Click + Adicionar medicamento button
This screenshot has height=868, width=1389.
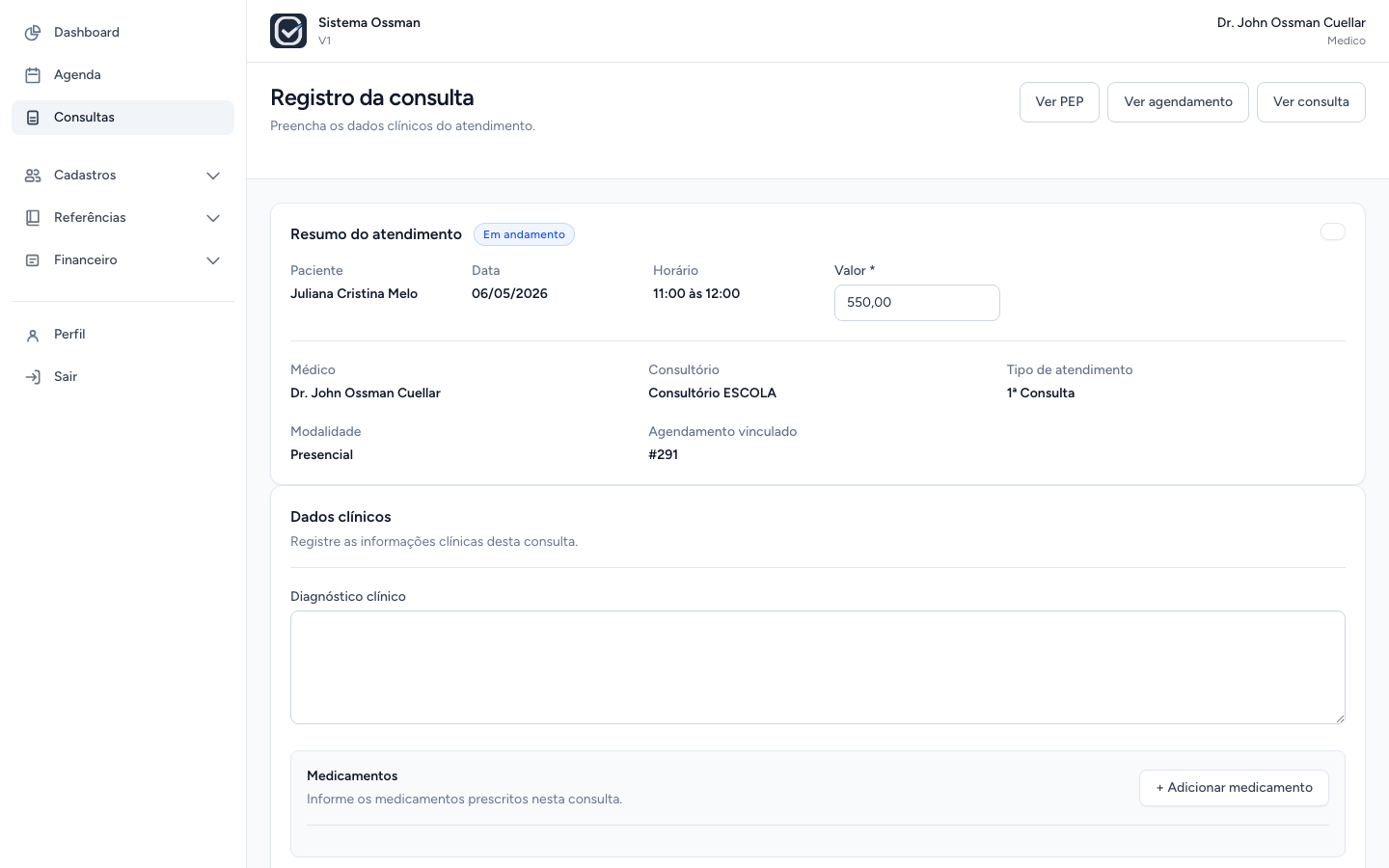[1234, 788]
